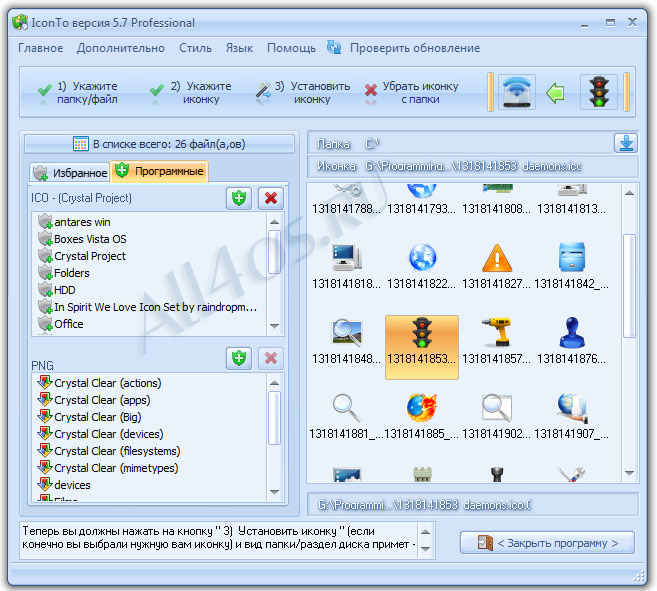Click the Закрыть программу button
Screen dimensions: 657x591
(x=547, y=543)
